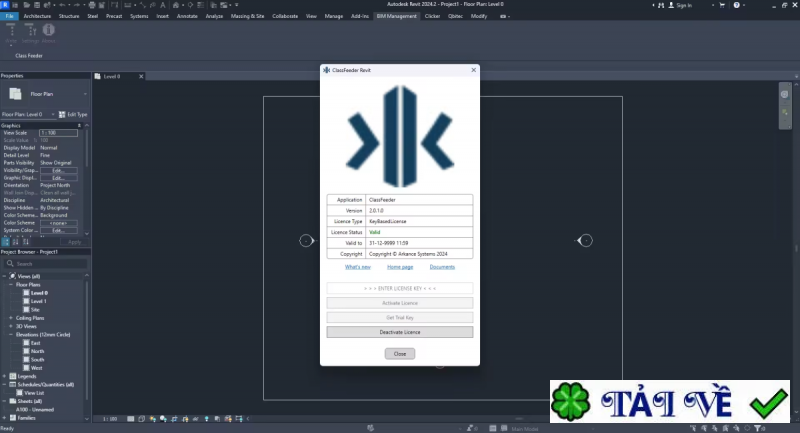Click the Revit logo application icon
This screenshot has width=800, height=433.
click(6, 5)
